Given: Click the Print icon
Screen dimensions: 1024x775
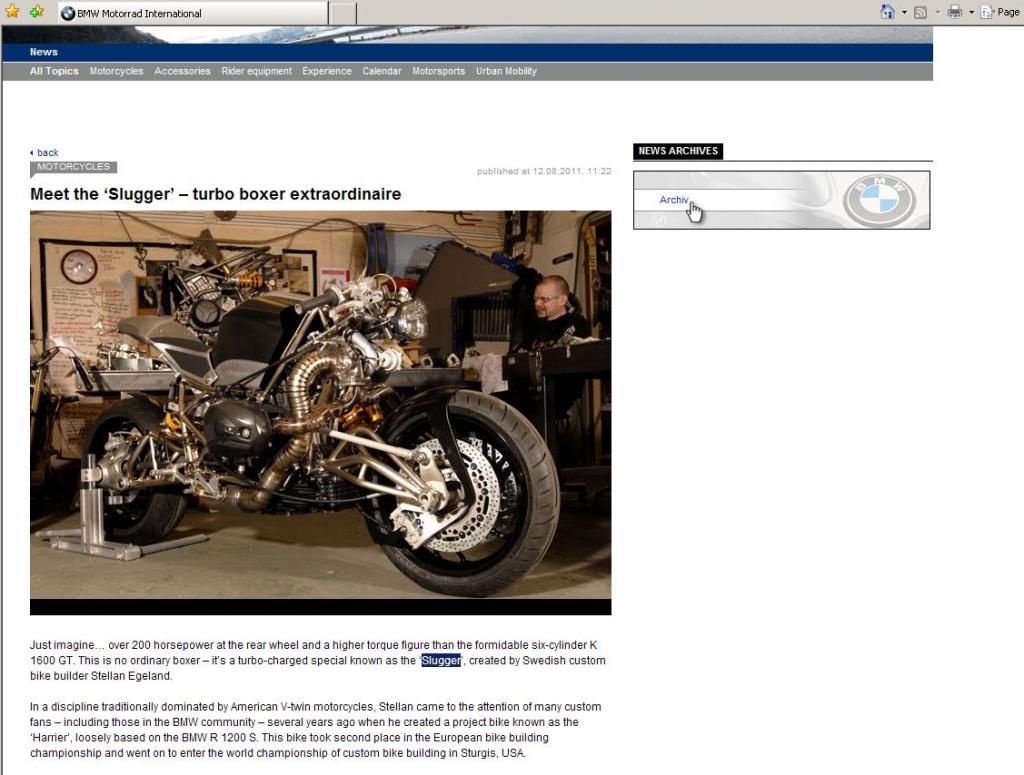Looking at the screenshot, I should pyautogui.click(x=955, y=12).
